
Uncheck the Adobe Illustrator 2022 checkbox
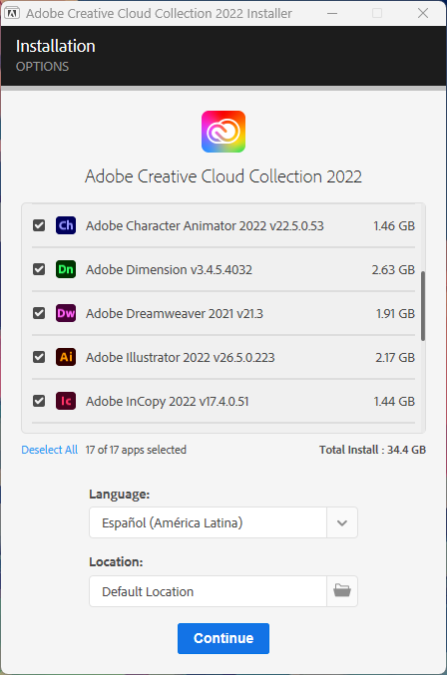(x=39, y=357)
